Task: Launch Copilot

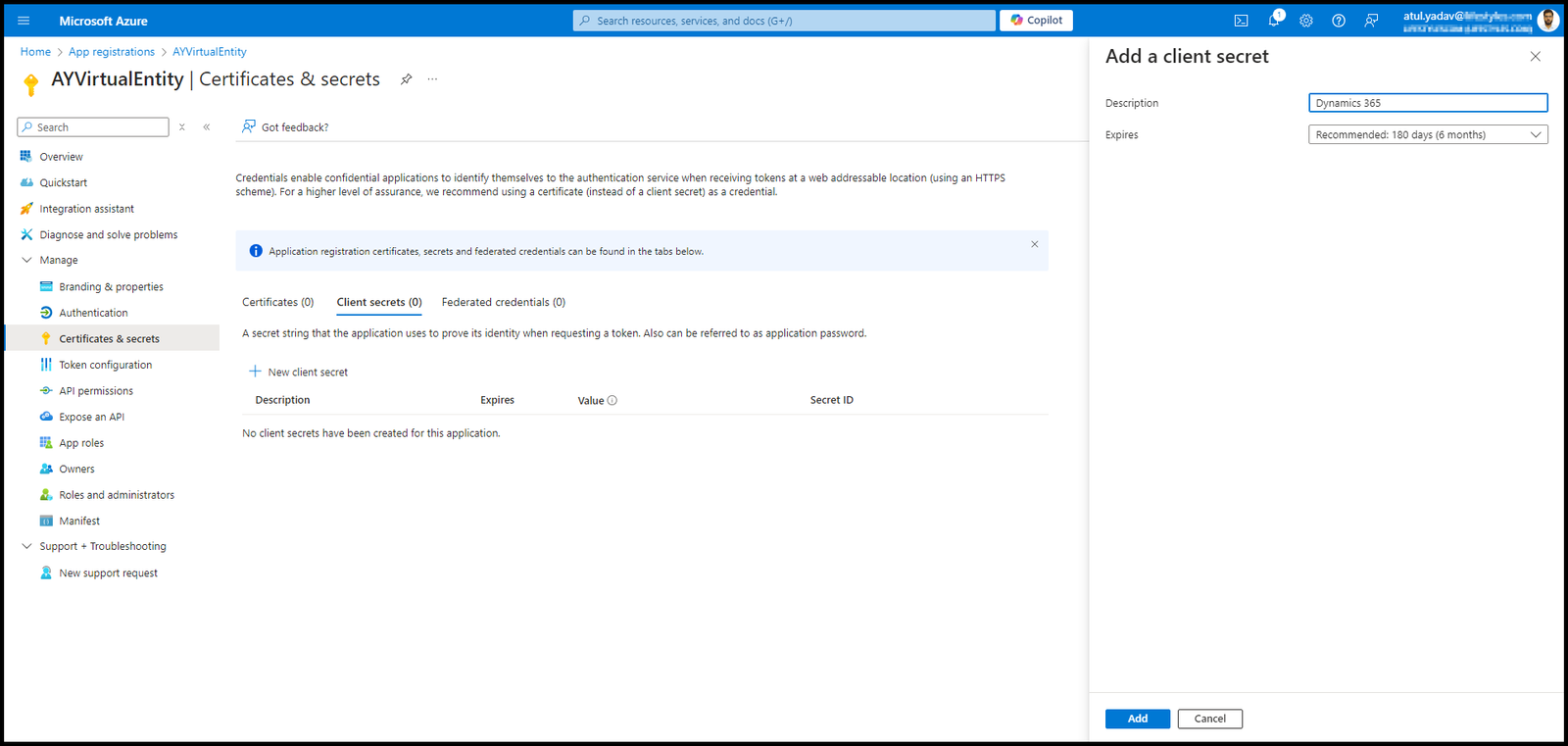Action: (1036, 21)
